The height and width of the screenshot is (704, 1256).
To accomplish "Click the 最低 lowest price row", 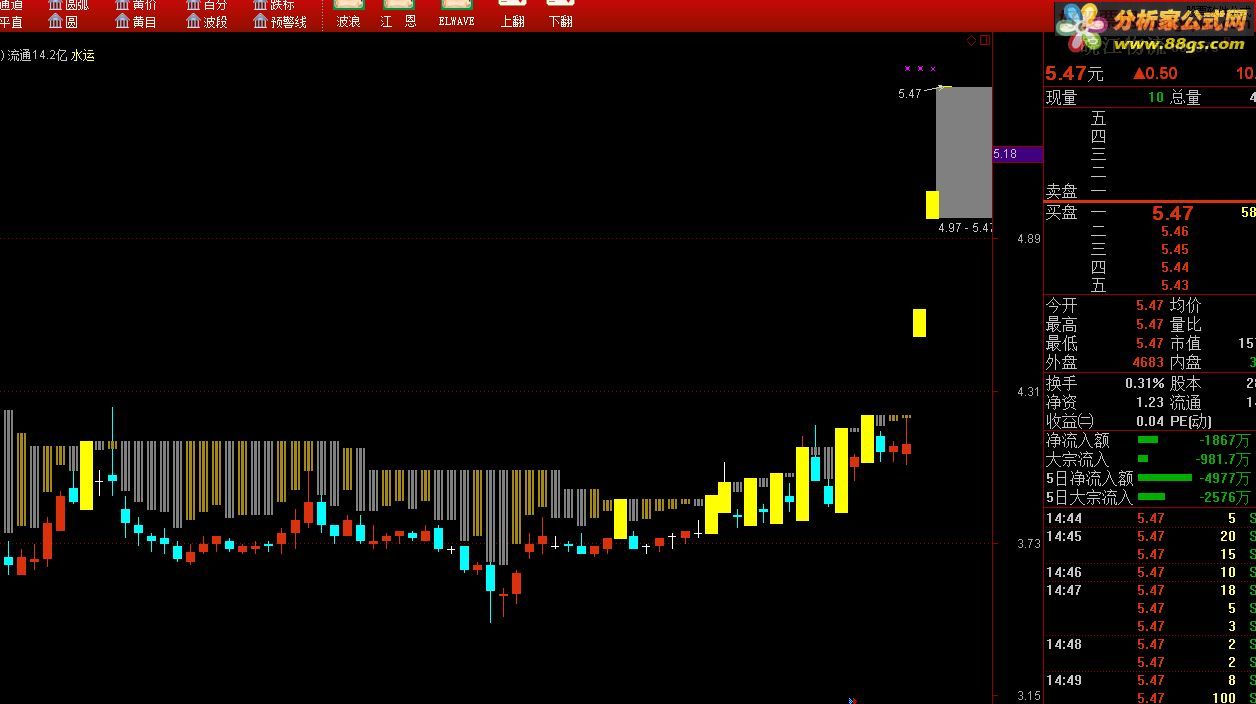I will (x=1105, y=344).
